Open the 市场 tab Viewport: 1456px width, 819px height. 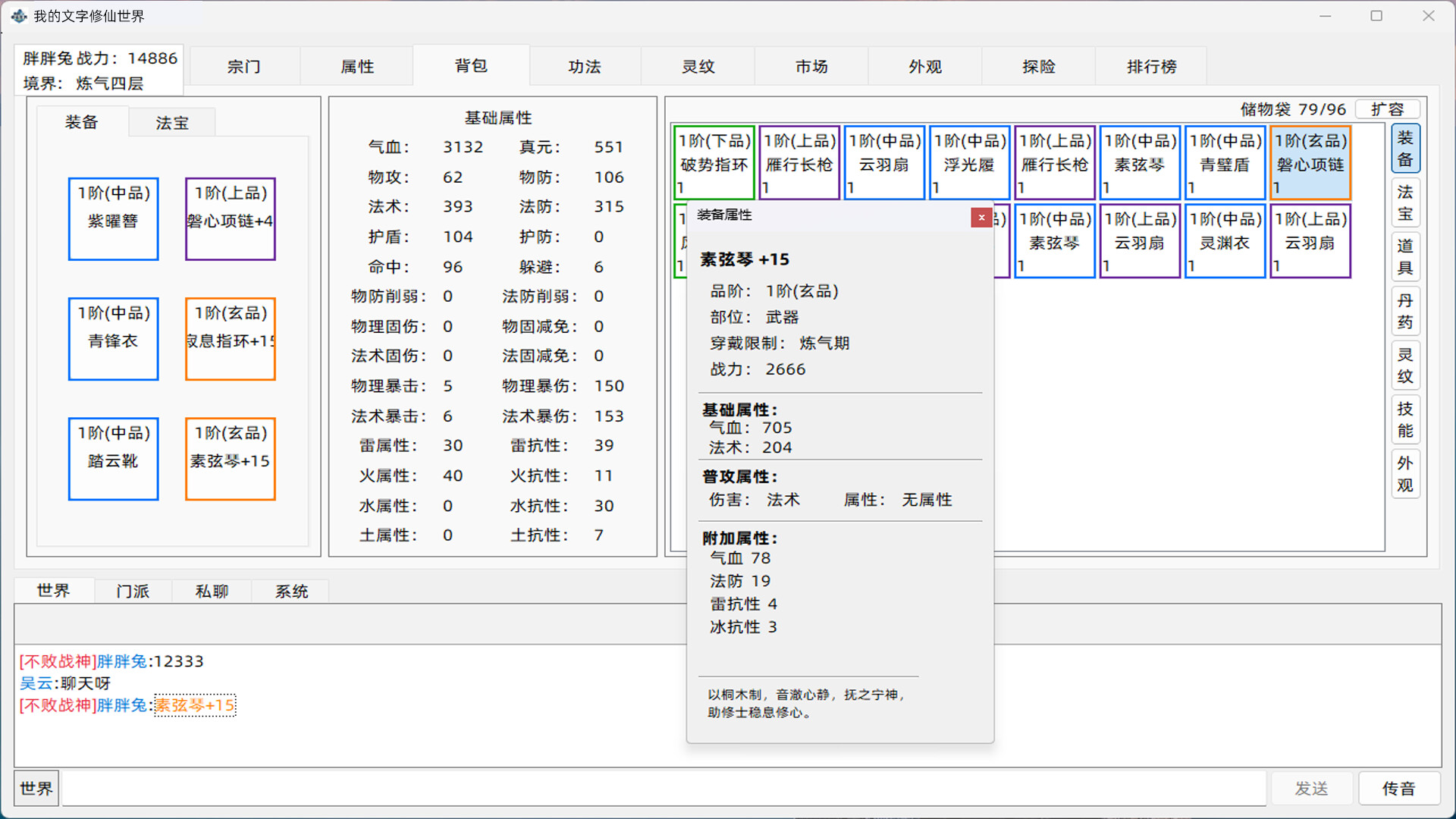[811, 66]
